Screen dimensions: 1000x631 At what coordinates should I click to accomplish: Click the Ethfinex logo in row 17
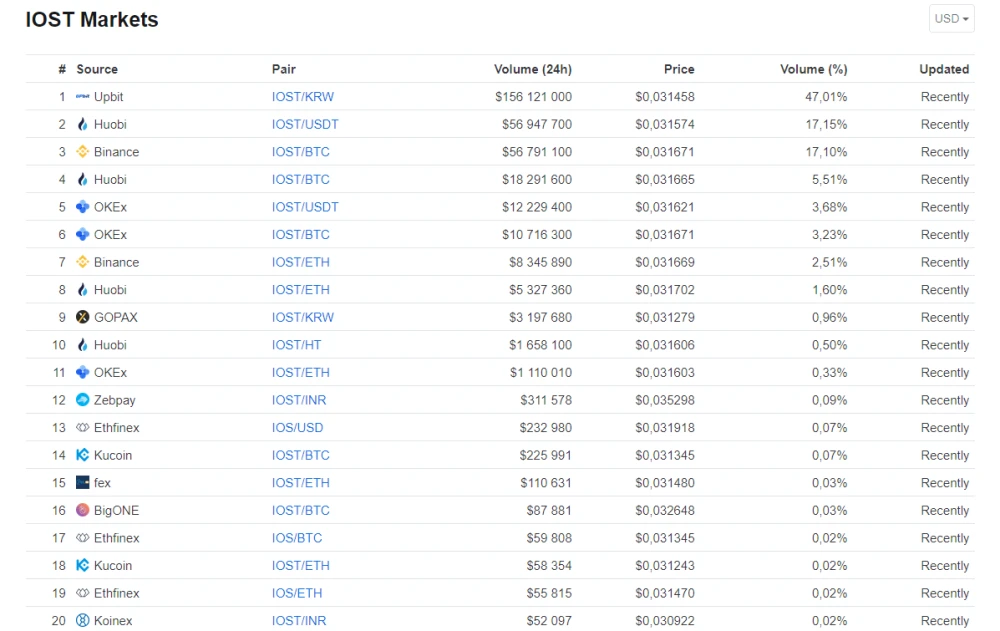(x=82, y=538)
